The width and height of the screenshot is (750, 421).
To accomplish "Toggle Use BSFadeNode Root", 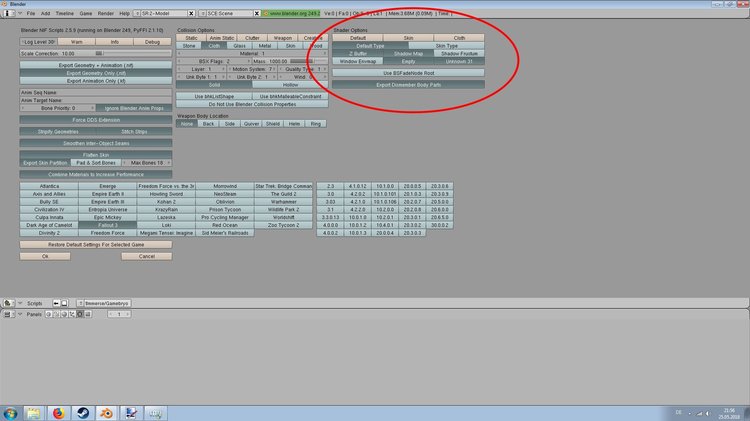I will pos(408,73).
